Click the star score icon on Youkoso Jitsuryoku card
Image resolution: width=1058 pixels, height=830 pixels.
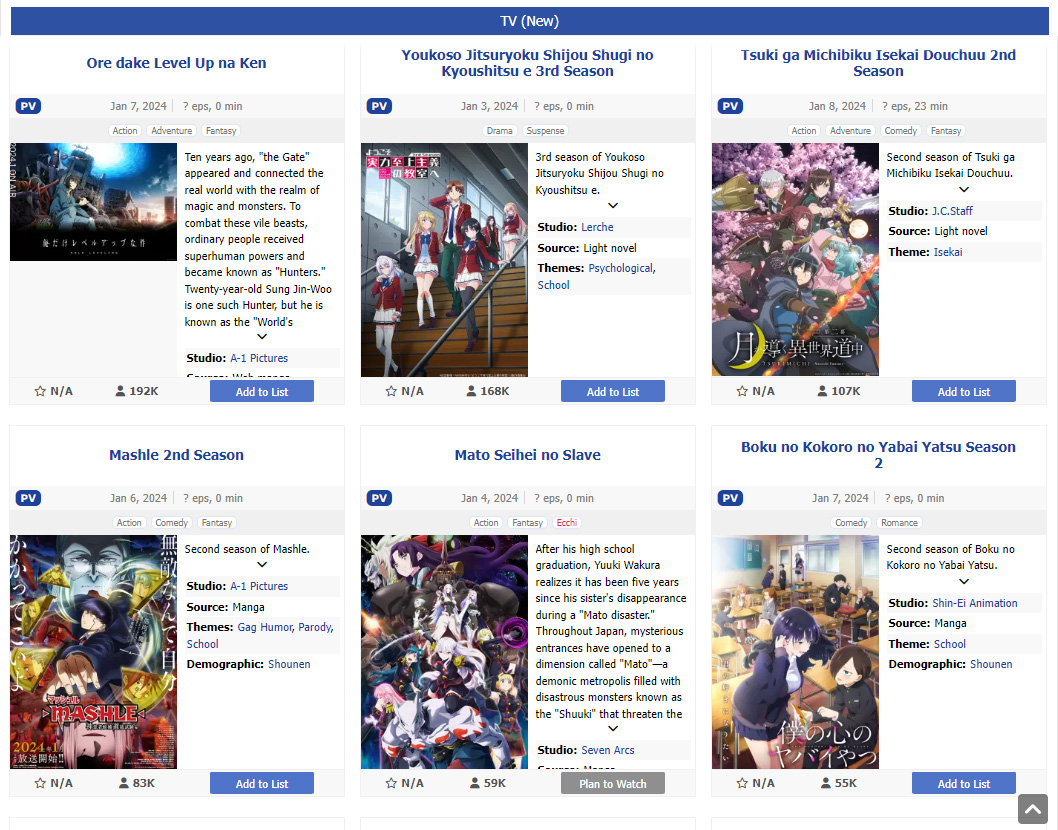(391, 391)
